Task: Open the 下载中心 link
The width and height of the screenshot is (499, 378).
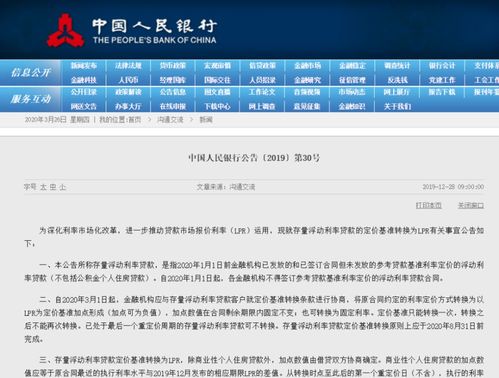Action: [217, 106]
